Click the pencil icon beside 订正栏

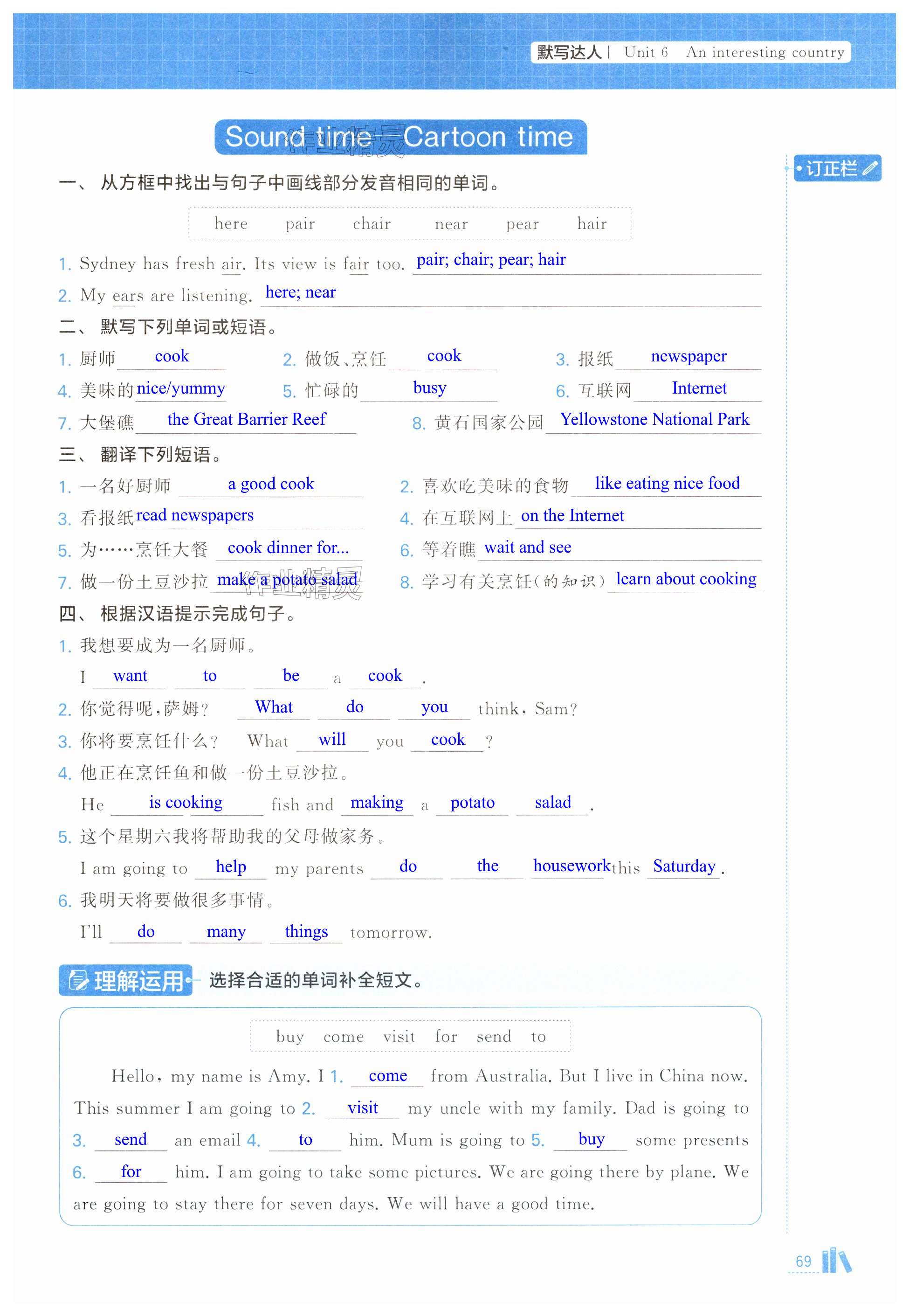pyautogui.click(x=870, y=169)
